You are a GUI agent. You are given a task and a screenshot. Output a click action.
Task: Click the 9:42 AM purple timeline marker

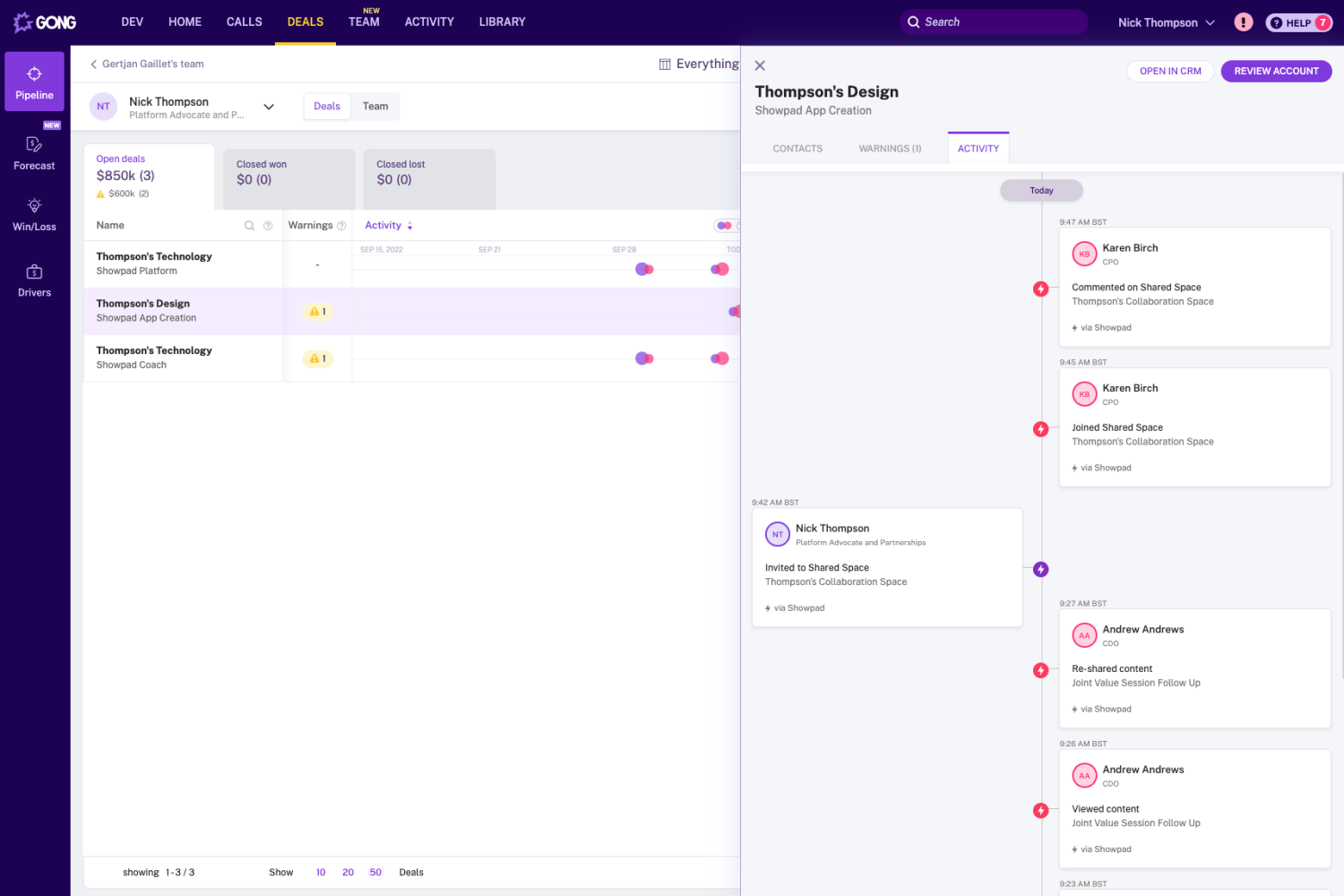coord(1040,570)
